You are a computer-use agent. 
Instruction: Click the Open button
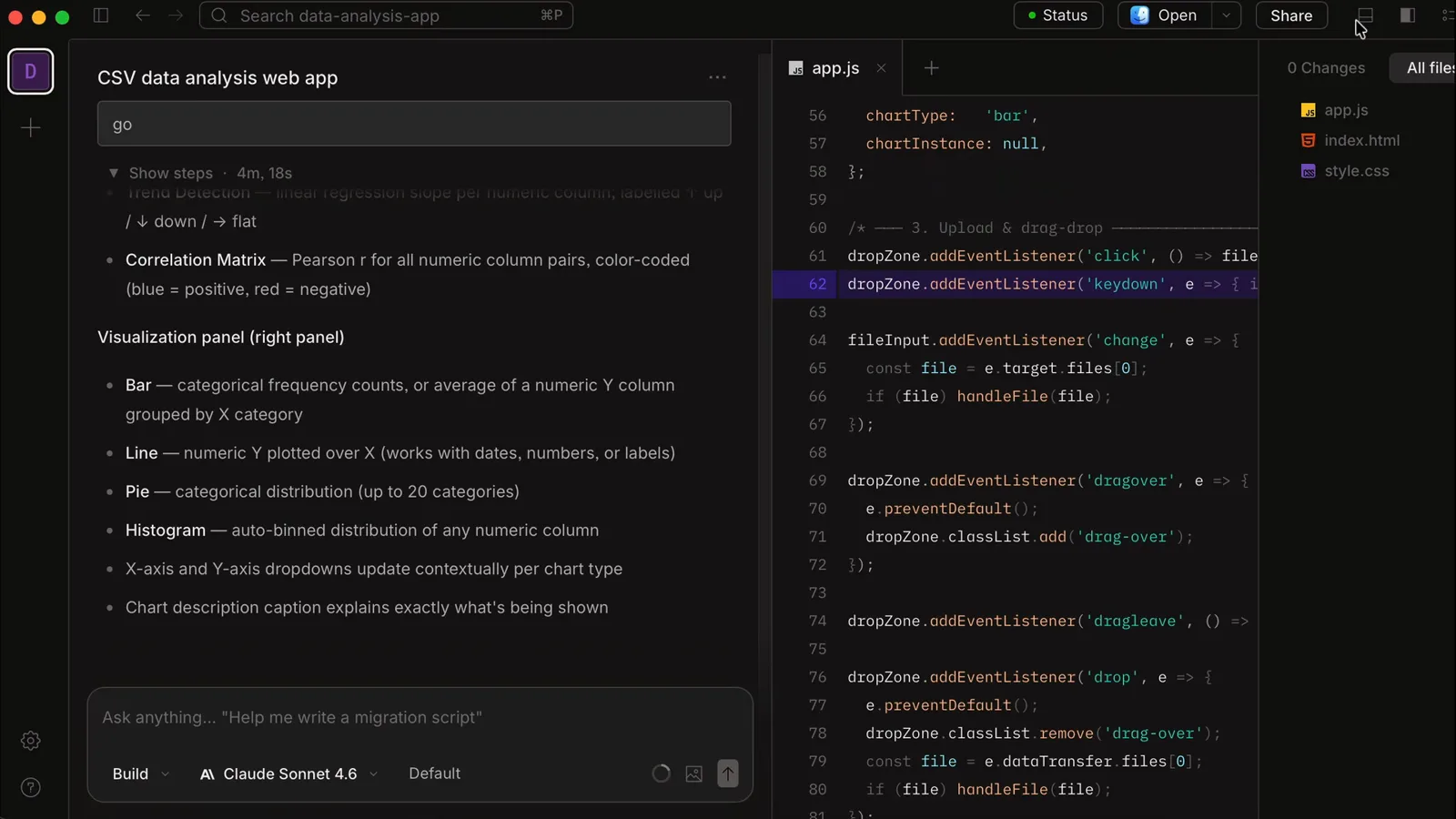click(x=1164, y=15)
